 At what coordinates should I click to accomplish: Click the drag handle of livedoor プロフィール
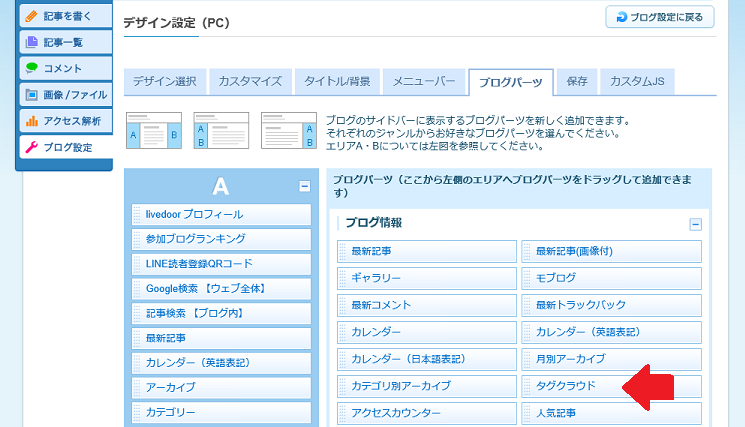coord(137,214)
